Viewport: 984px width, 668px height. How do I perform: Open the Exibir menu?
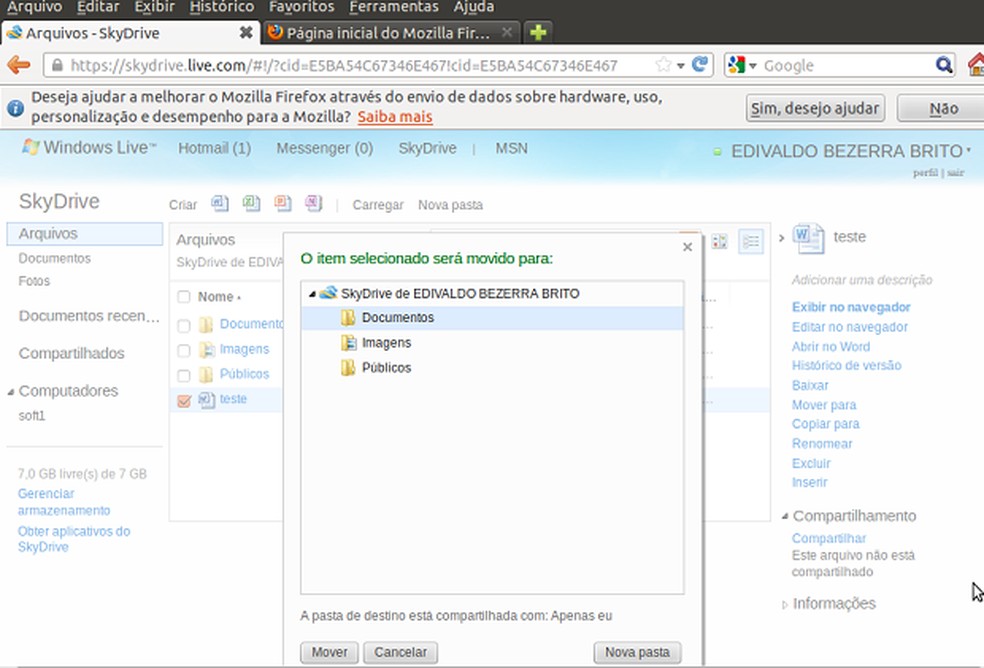[x=154, y=8]
